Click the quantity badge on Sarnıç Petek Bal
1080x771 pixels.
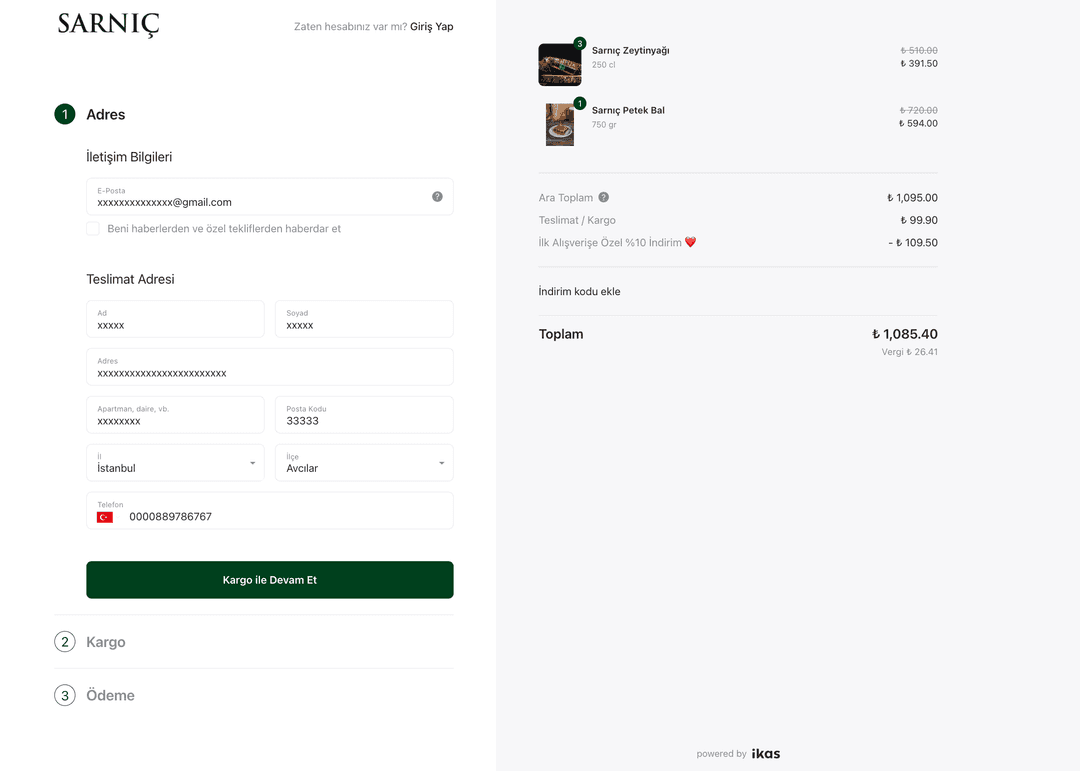[x=580, y=103]
